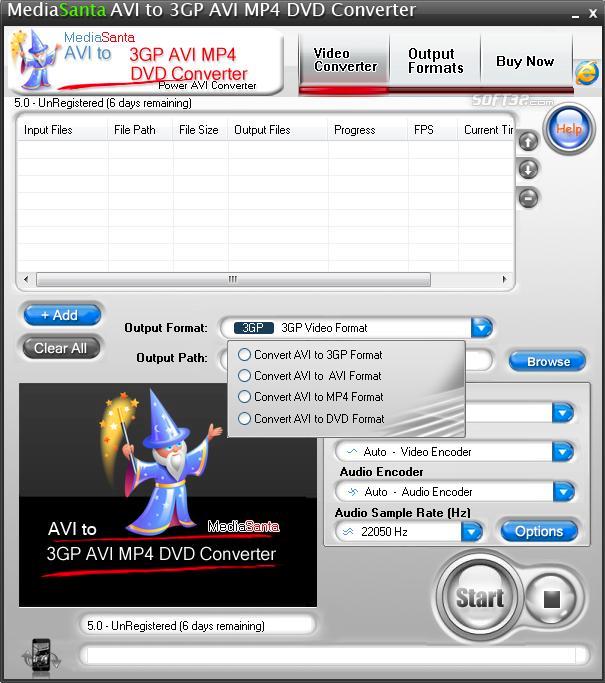This screenshot has width=605, height=683.
Task: Open the Buy Now tab
Action: tap(525, 61)
